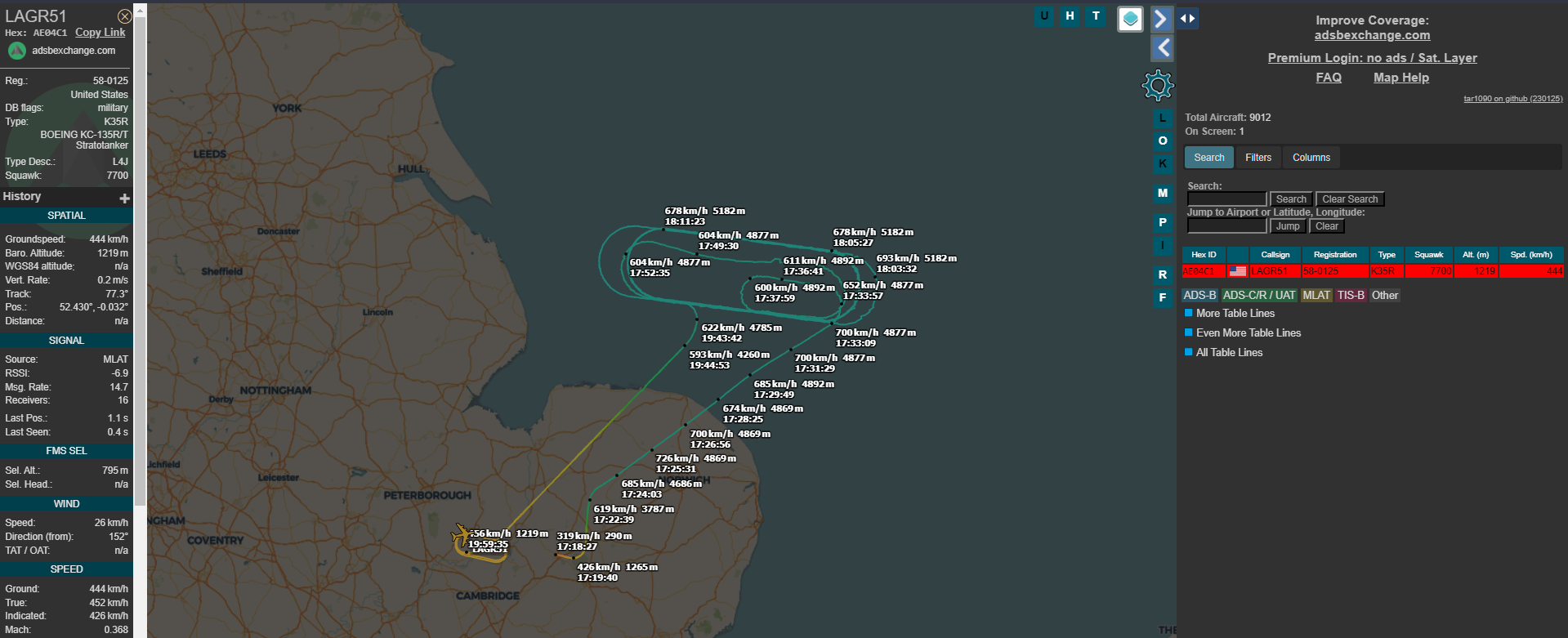Toggle the M map option button
The width and height of the screenshot is (1568, 638).
coord(1163,193)
